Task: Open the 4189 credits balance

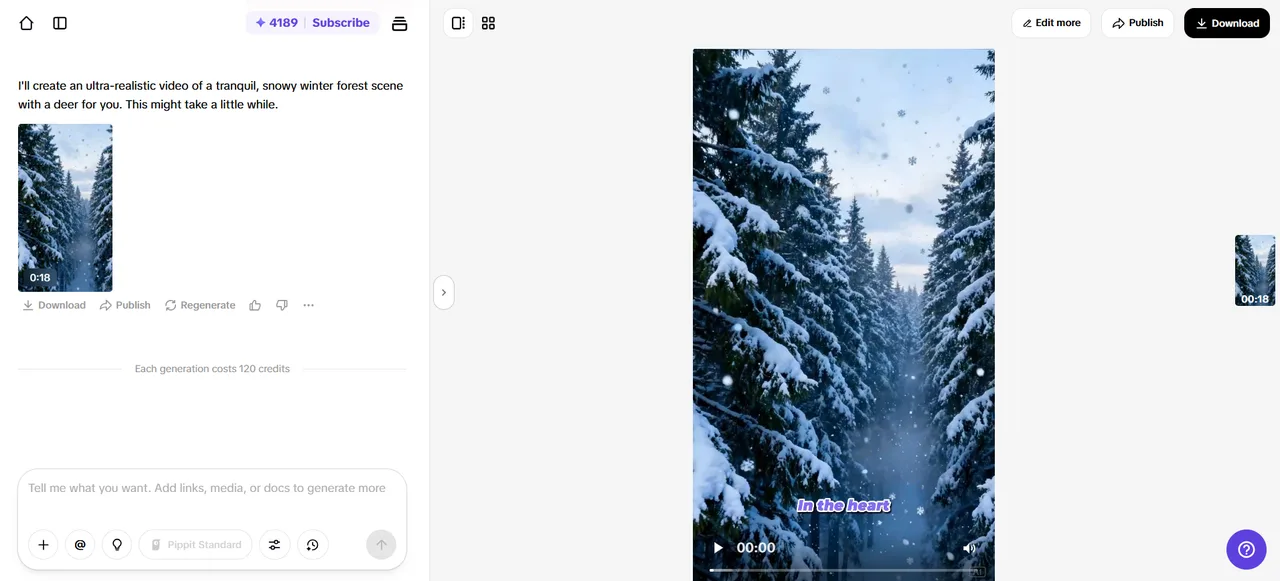Action: 276,23
